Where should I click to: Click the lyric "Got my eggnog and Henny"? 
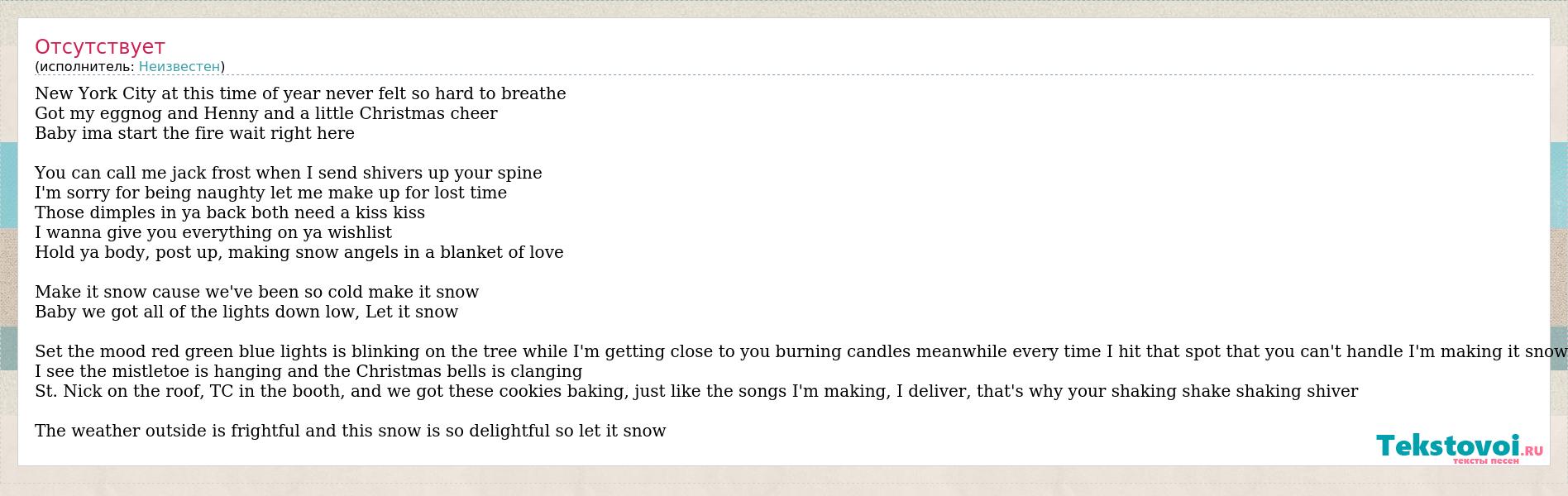[266, 113]
